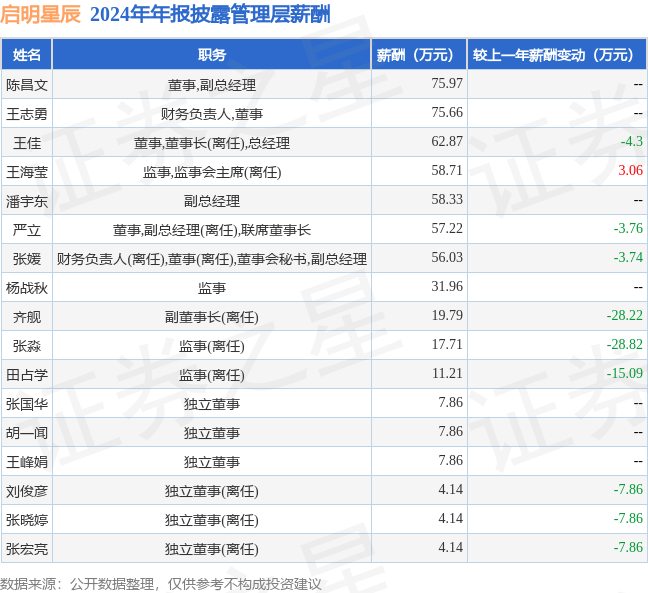Click the salary value 17.71
Image resolution: width=648 pixels, height=593 pixels.
pyautogui.click(x=447, y=344)
